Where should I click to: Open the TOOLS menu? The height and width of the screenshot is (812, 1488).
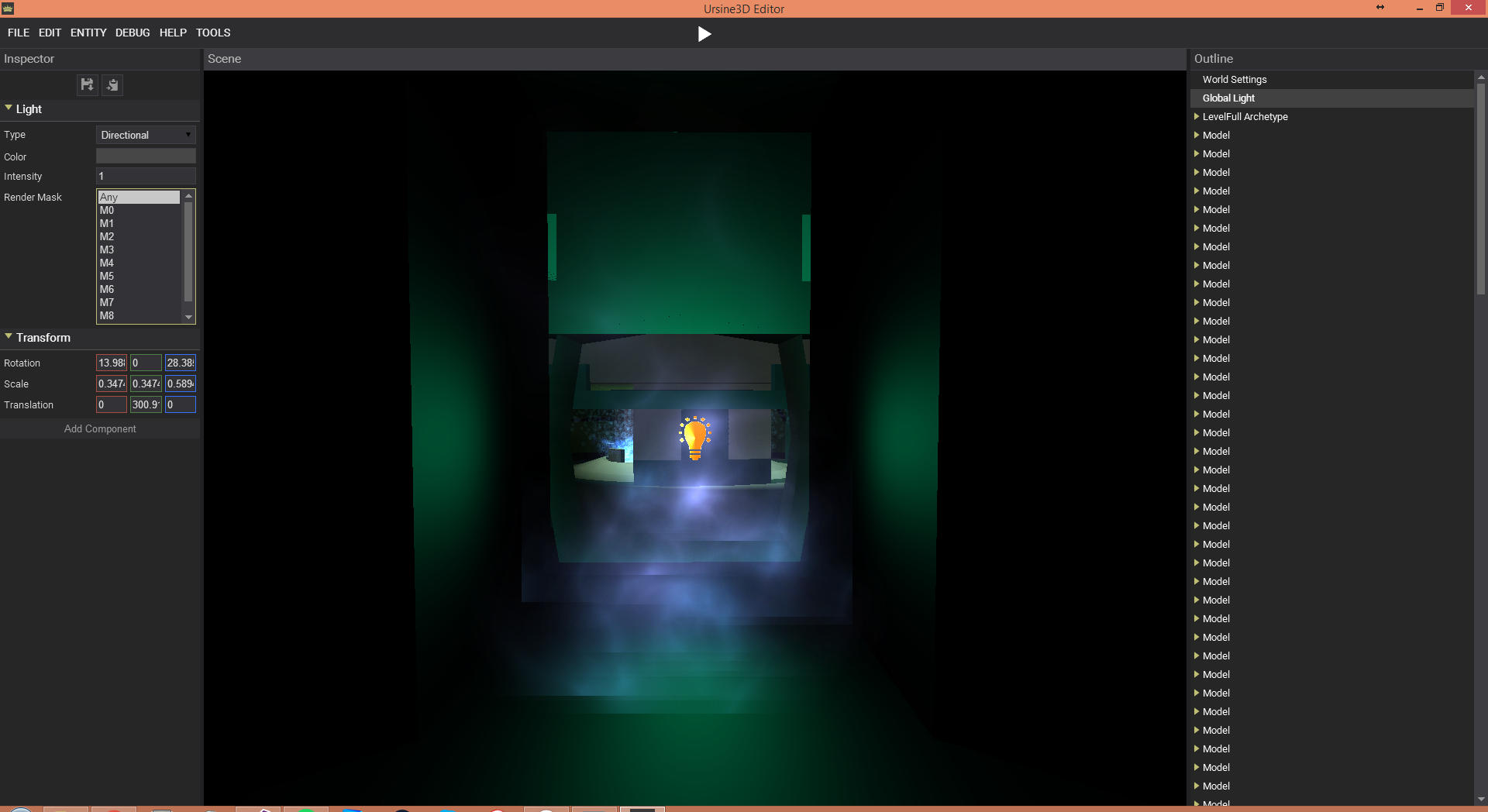[x=213, y=33]
